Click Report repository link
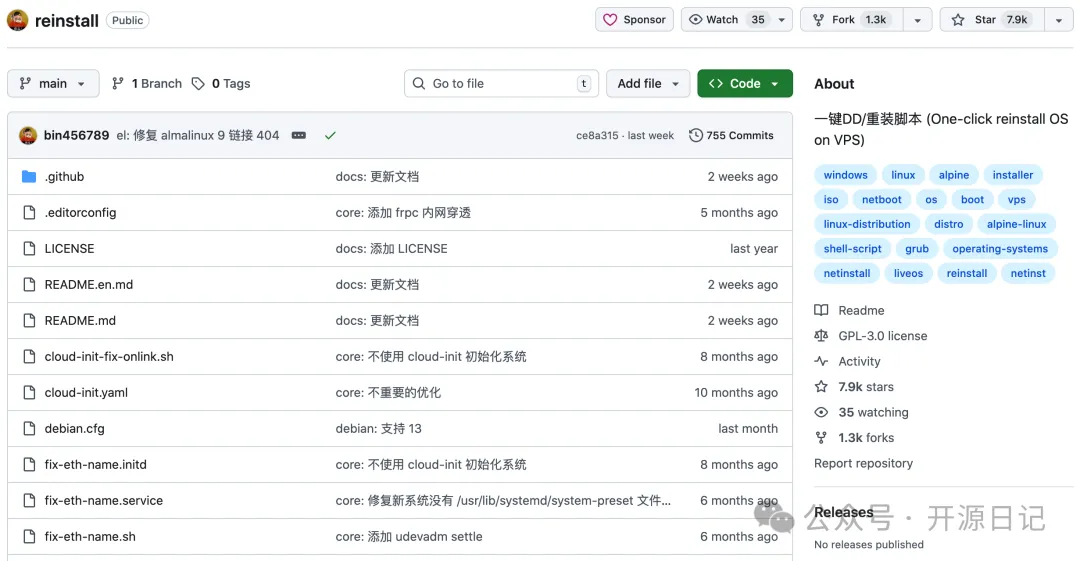This screenshot has height=561, width=1080. [x=863, y=463]
